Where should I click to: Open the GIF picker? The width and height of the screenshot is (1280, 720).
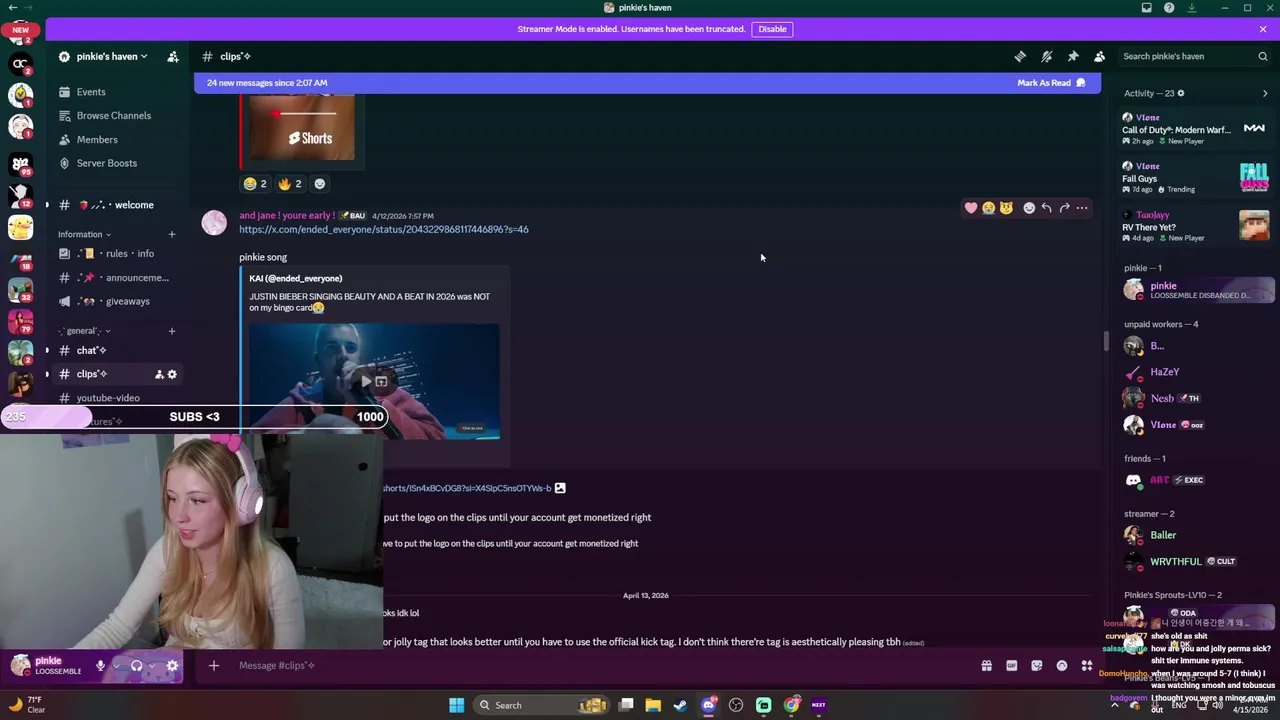[x=1011, y=666]
